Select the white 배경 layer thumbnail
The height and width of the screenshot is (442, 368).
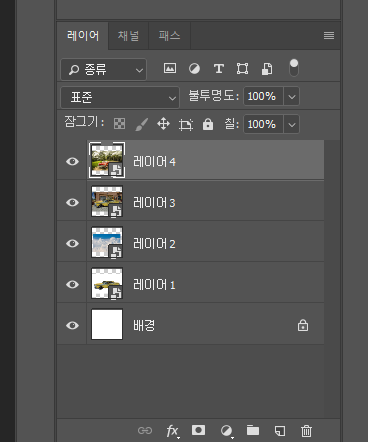click(107, 324)
